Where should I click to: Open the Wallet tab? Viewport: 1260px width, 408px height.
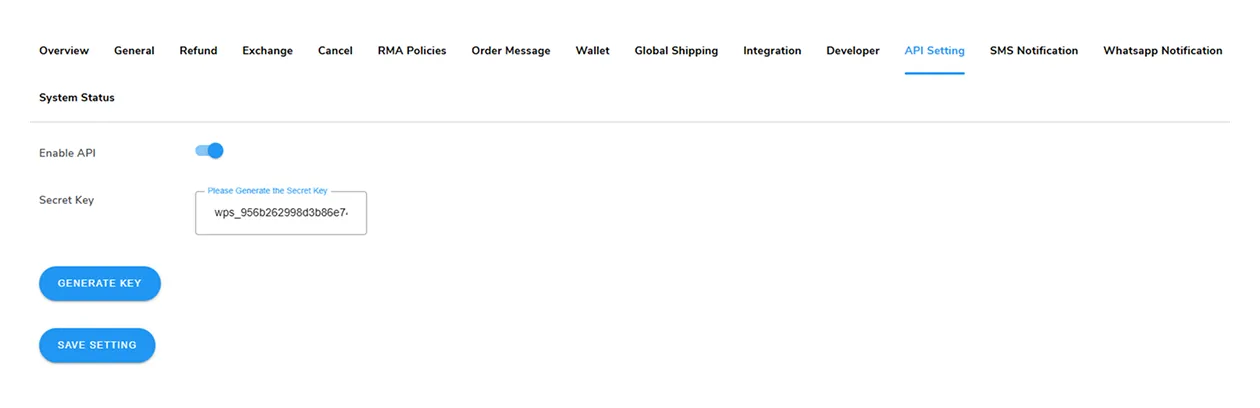(x=592, y=51)
